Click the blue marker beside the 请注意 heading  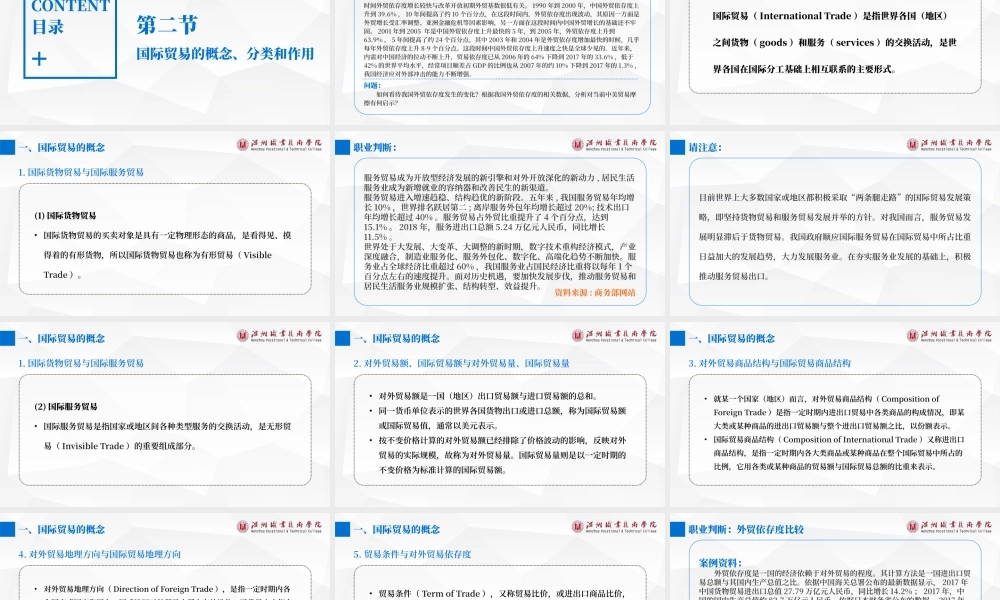click(x=677, y=146)
